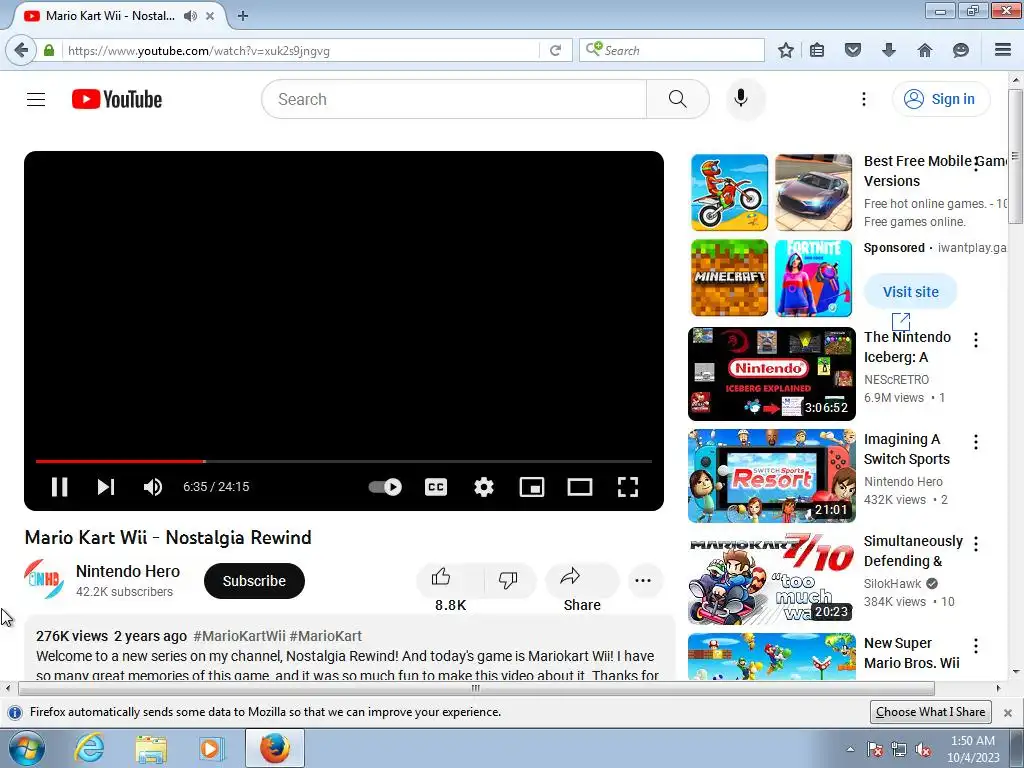Dismiss the Firefox data notification bar
Screen dimensions: 1024x768
tap(1008, 712)
